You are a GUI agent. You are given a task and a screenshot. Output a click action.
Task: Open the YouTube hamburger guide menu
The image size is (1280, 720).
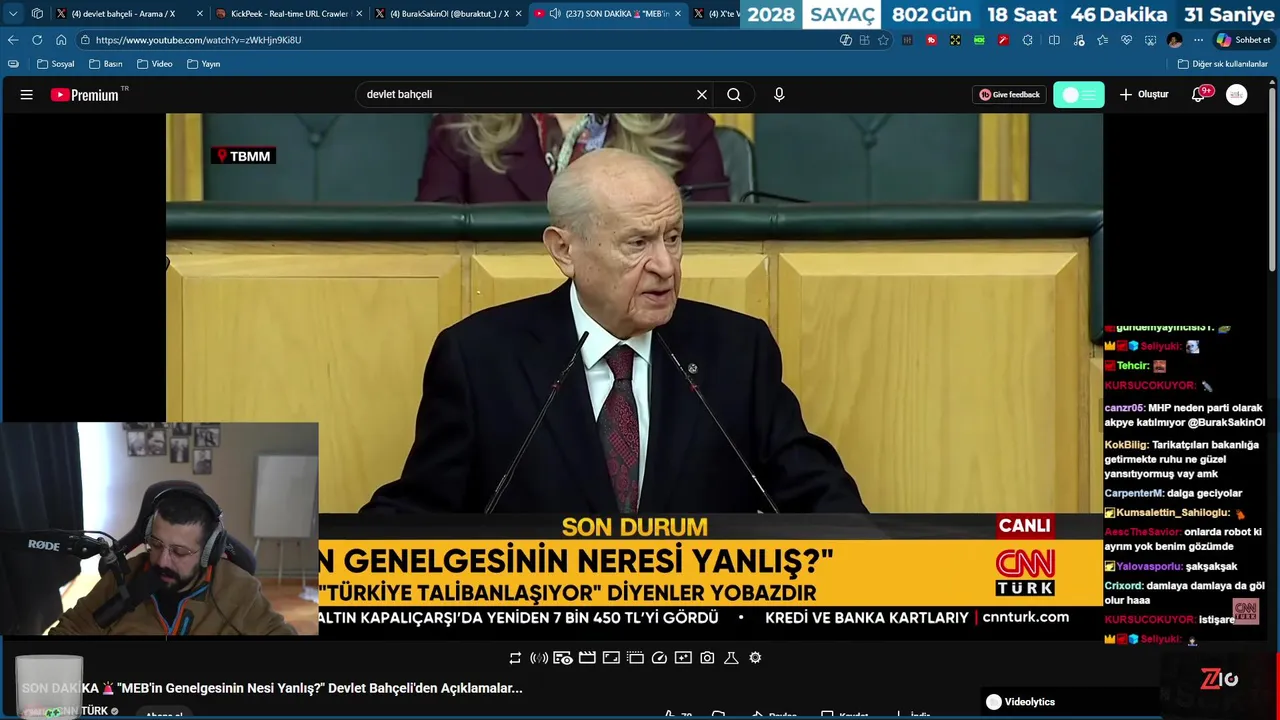27,95
